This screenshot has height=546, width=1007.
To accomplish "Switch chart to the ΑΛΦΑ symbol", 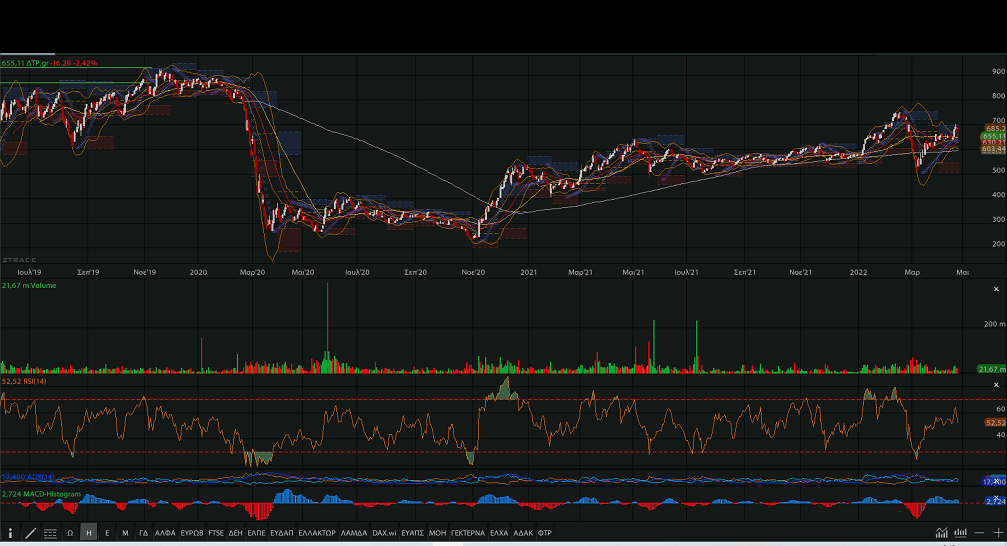I will point(165,533).
